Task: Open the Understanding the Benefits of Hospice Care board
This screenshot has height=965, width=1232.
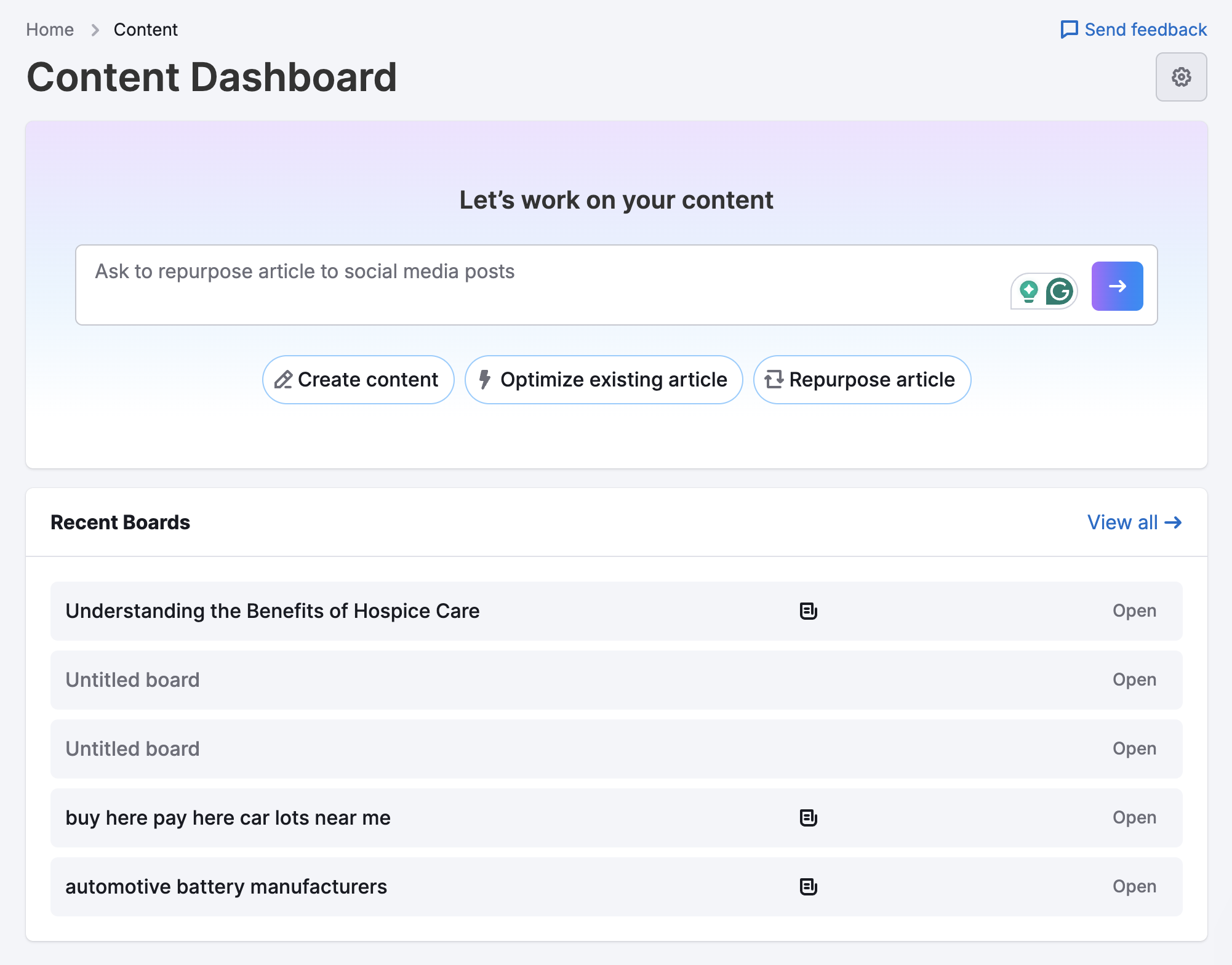Action: click(273, 611)
